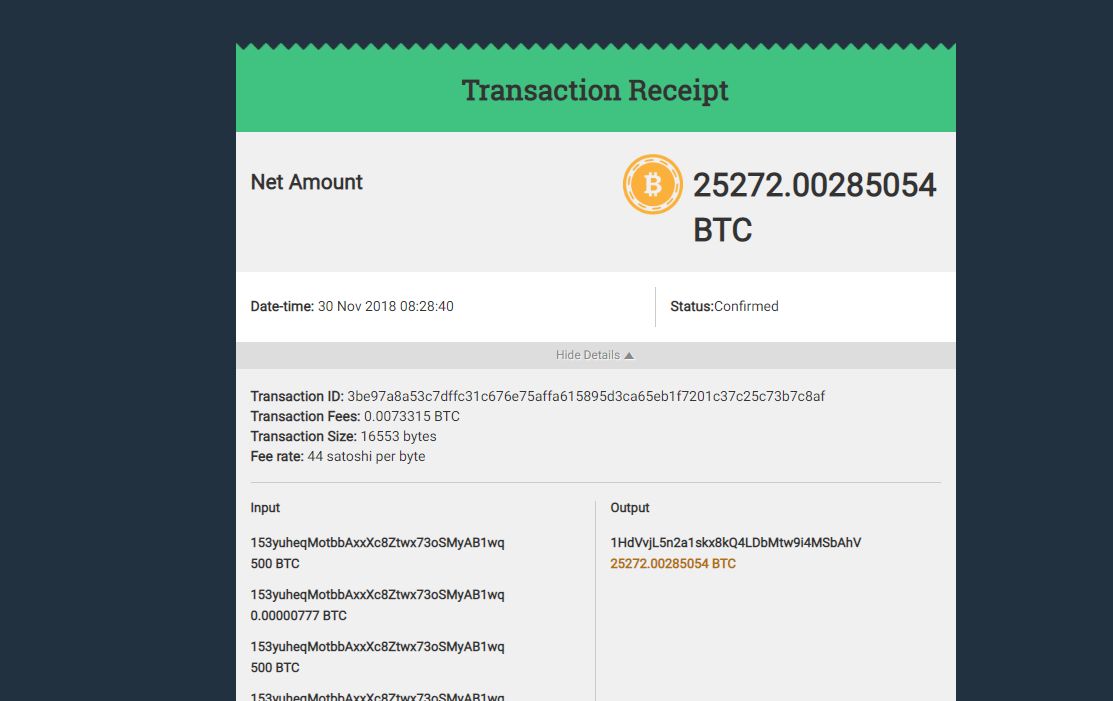Click the Transaction Fees 0.0073315 BTC value

pyautogui.click(x=412, y=416)
